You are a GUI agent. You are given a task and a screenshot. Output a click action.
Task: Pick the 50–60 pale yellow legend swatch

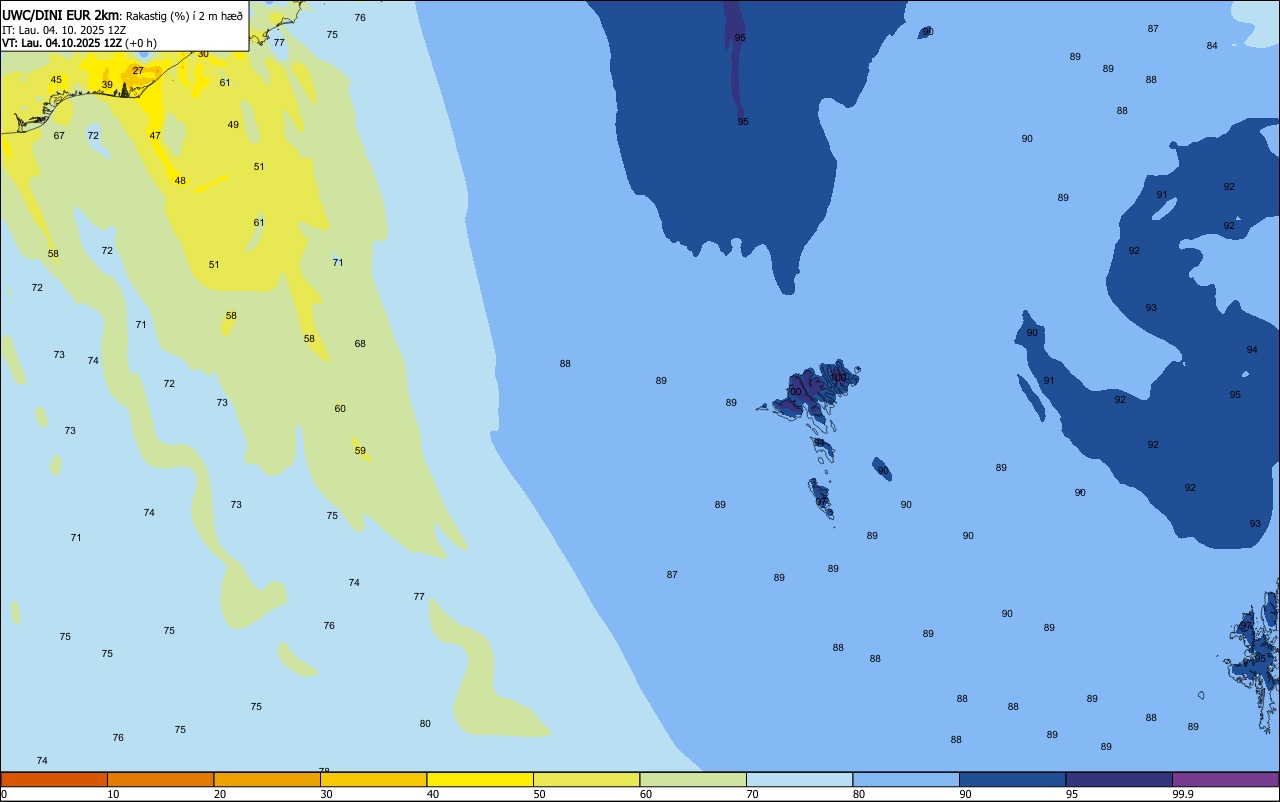click(586, 779)
